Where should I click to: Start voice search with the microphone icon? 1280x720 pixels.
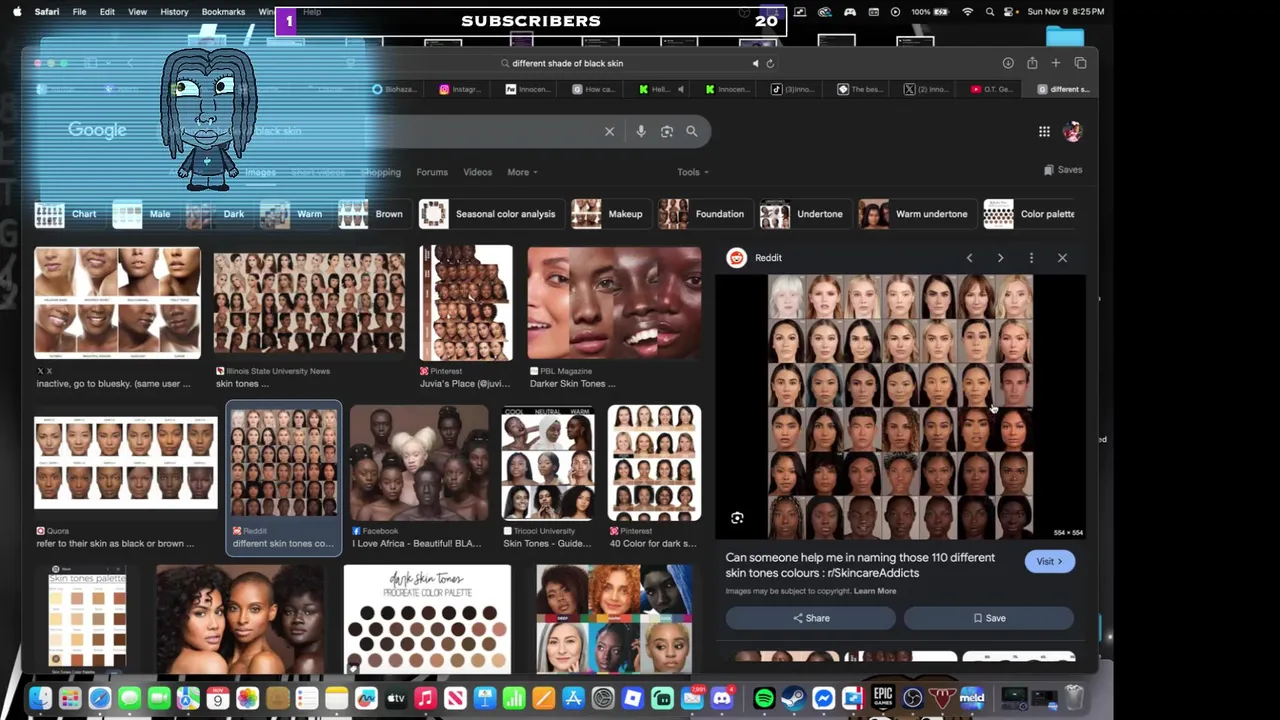tap(641, 131)
